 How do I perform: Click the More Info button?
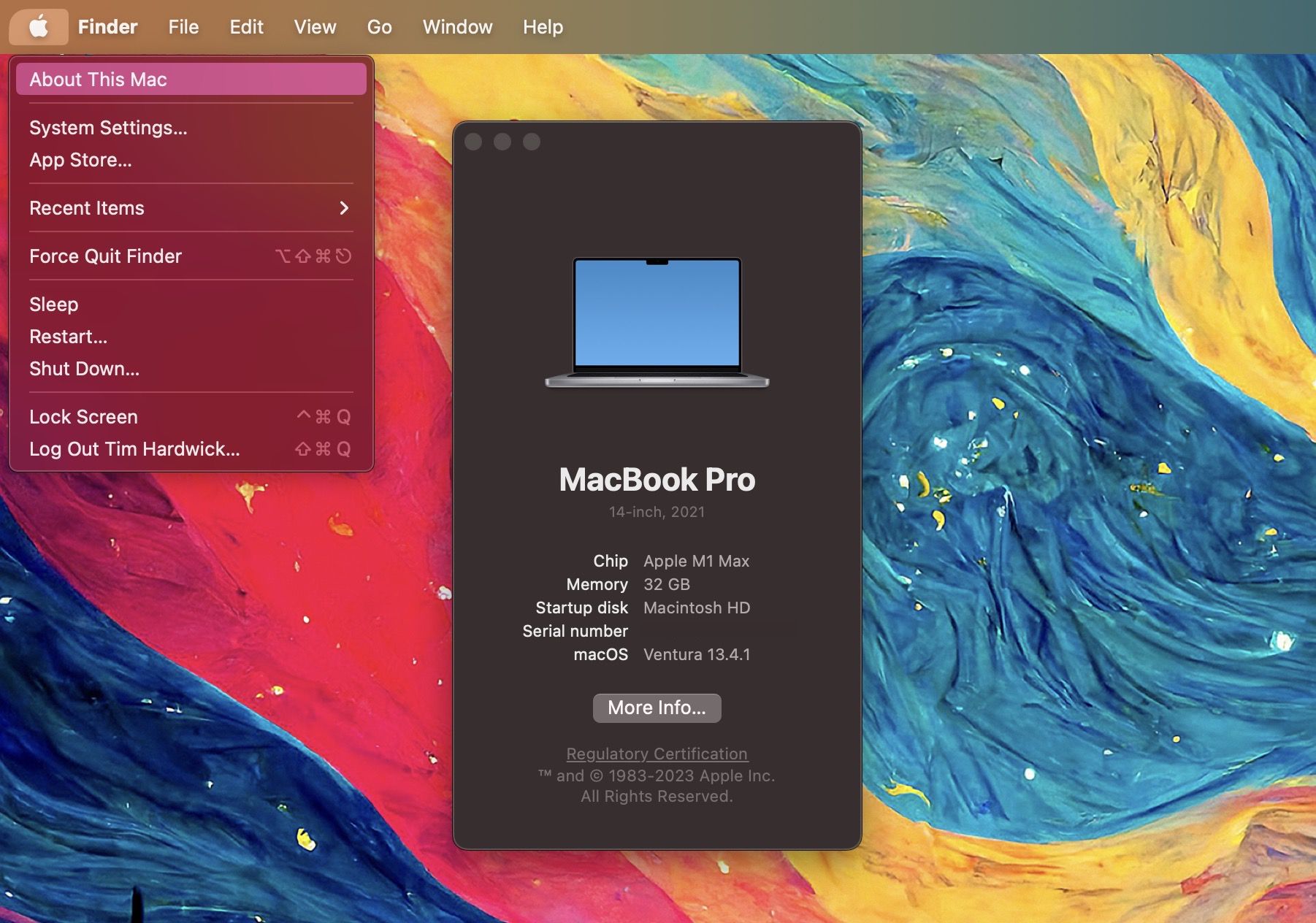tap(656, 708)
